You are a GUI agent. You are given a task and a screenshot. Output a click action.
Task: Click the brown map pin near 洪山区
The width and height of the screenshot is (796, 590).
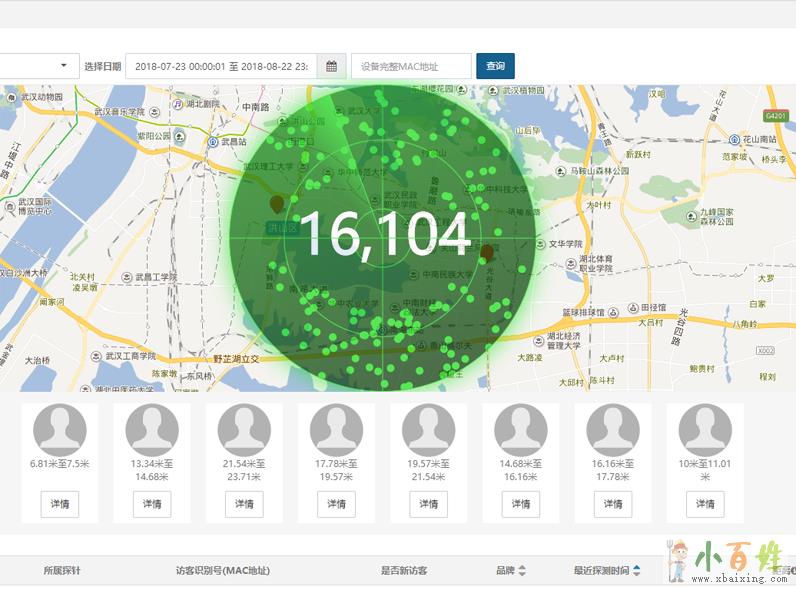click(277, 204)
